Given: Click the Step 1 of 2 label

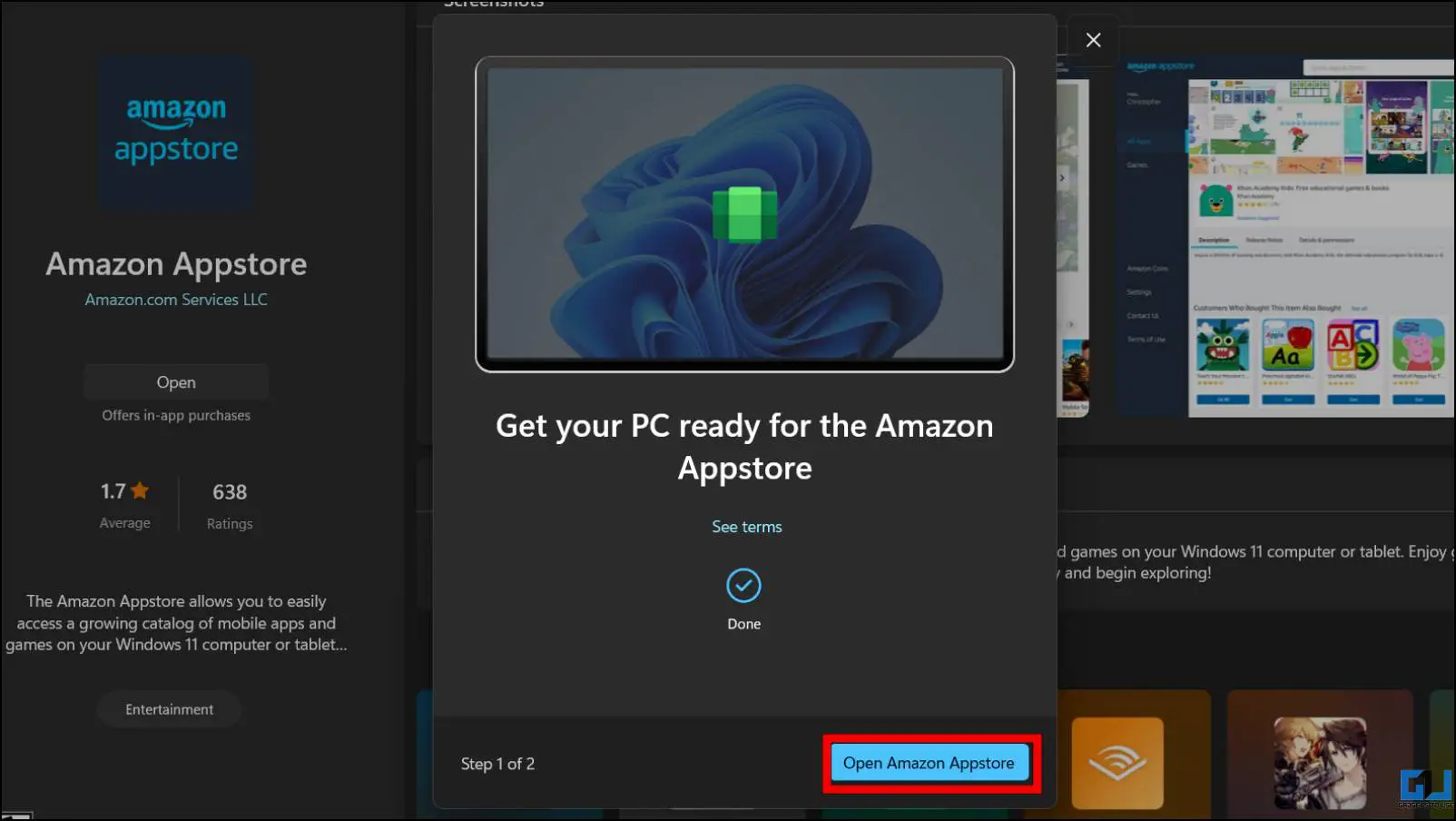Looking at the screenshot, I should pyautogui.click(x=497, y=764).
